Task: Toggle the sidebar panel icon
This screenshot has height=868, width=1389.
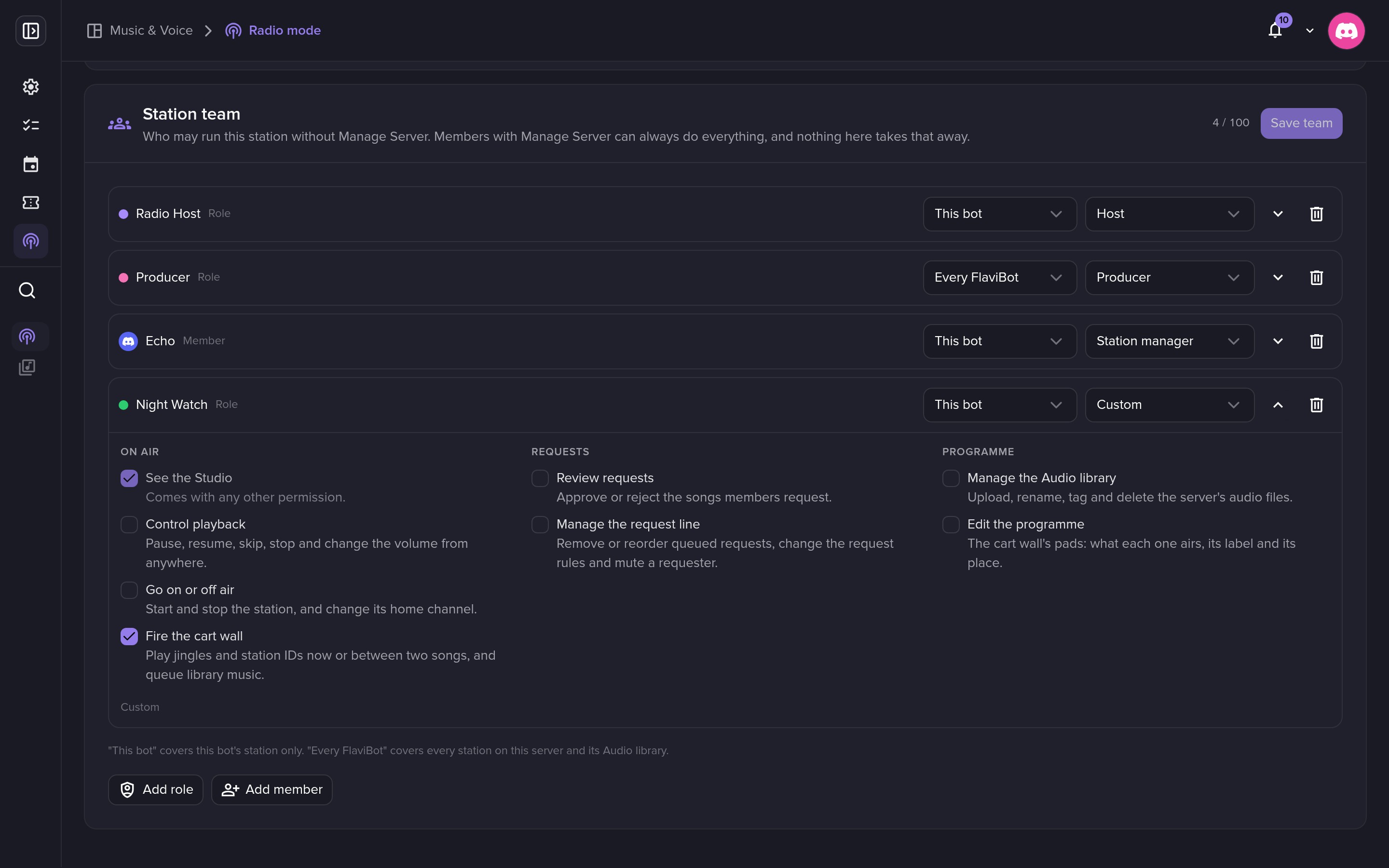Action: (x=30, y=30)
